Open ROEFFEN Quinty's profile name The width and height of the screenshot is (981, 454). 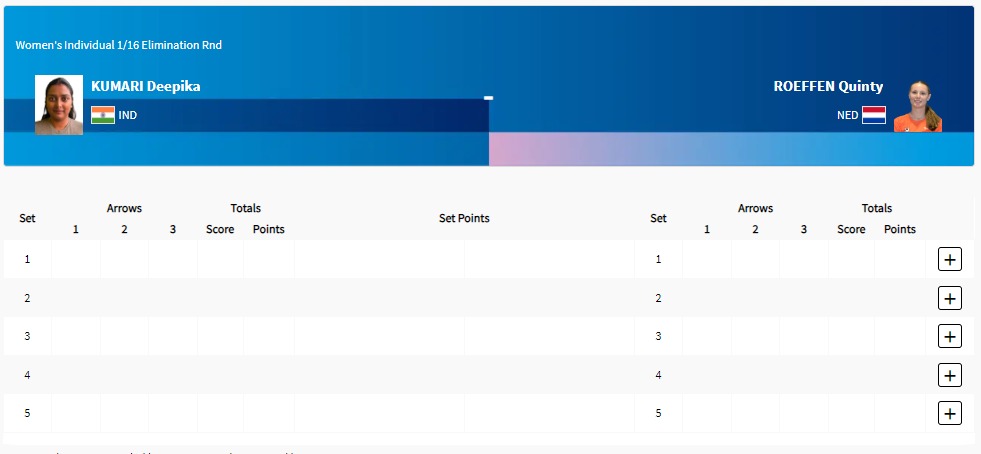coord(828,86)
